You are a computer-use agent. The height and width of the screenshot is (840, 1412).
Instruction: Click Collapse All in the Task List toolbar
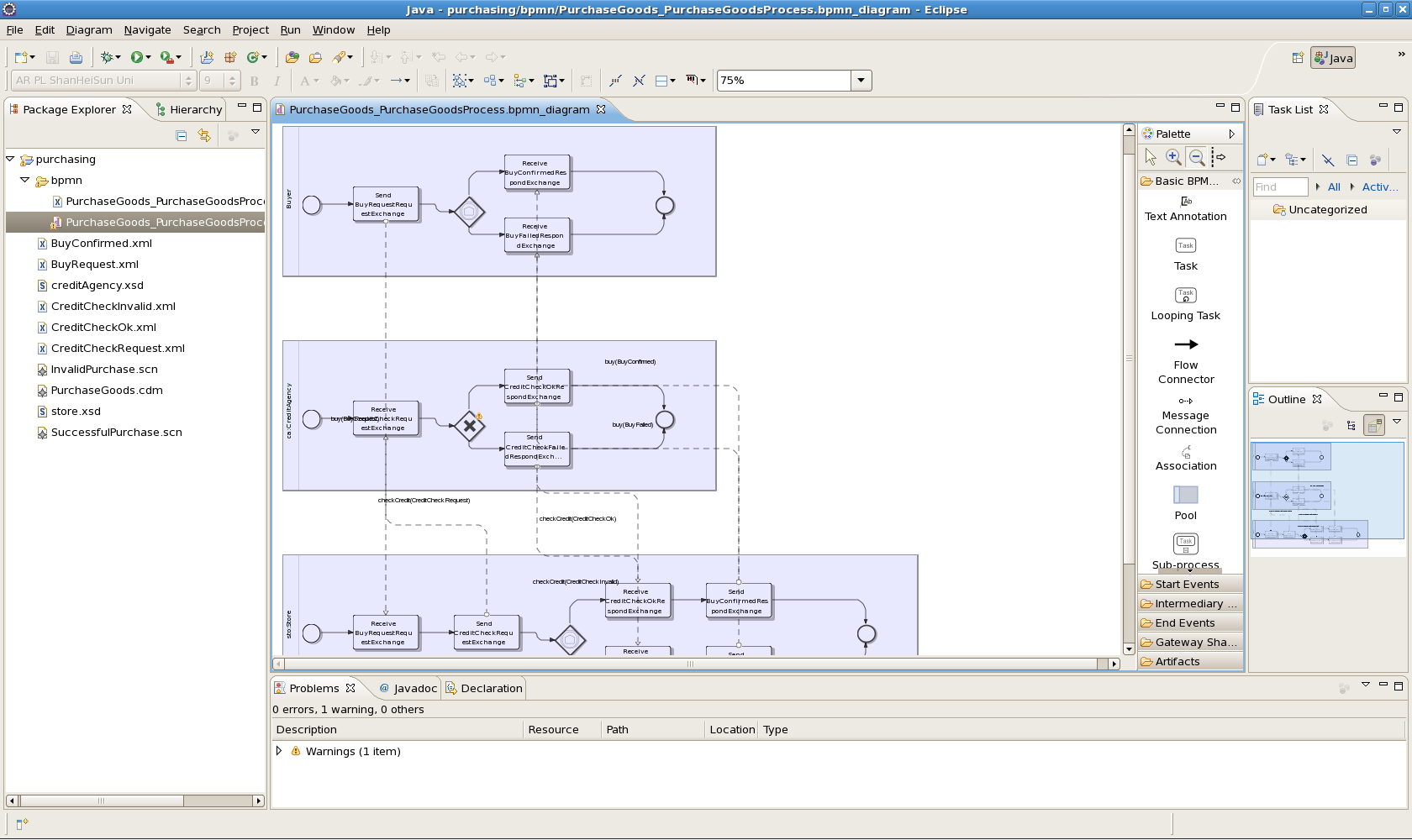(1351, 160)
